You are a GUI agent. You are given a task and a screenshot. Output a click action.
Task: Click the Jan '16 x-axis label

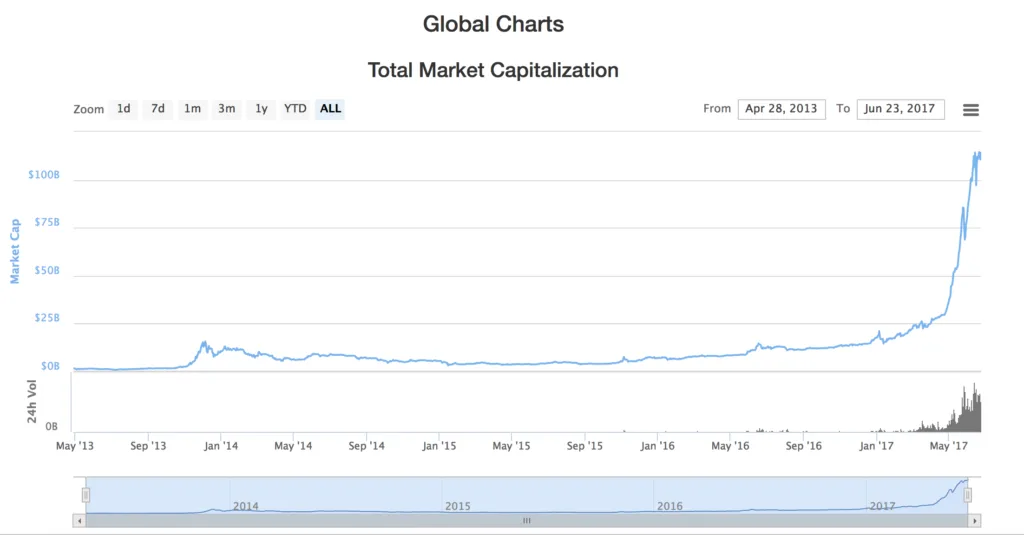657,446
